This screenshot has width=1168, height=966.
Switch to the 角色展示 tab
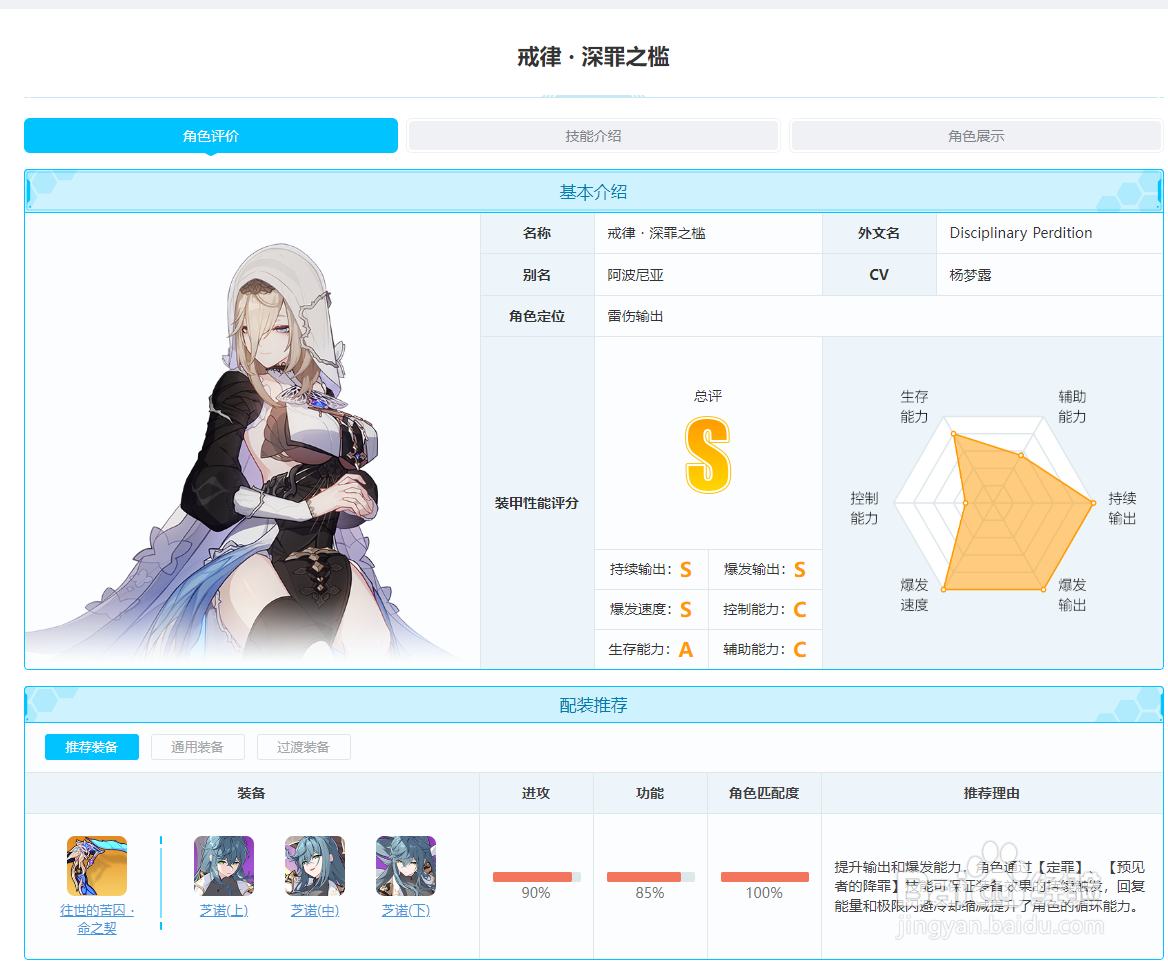coord(976,136)
